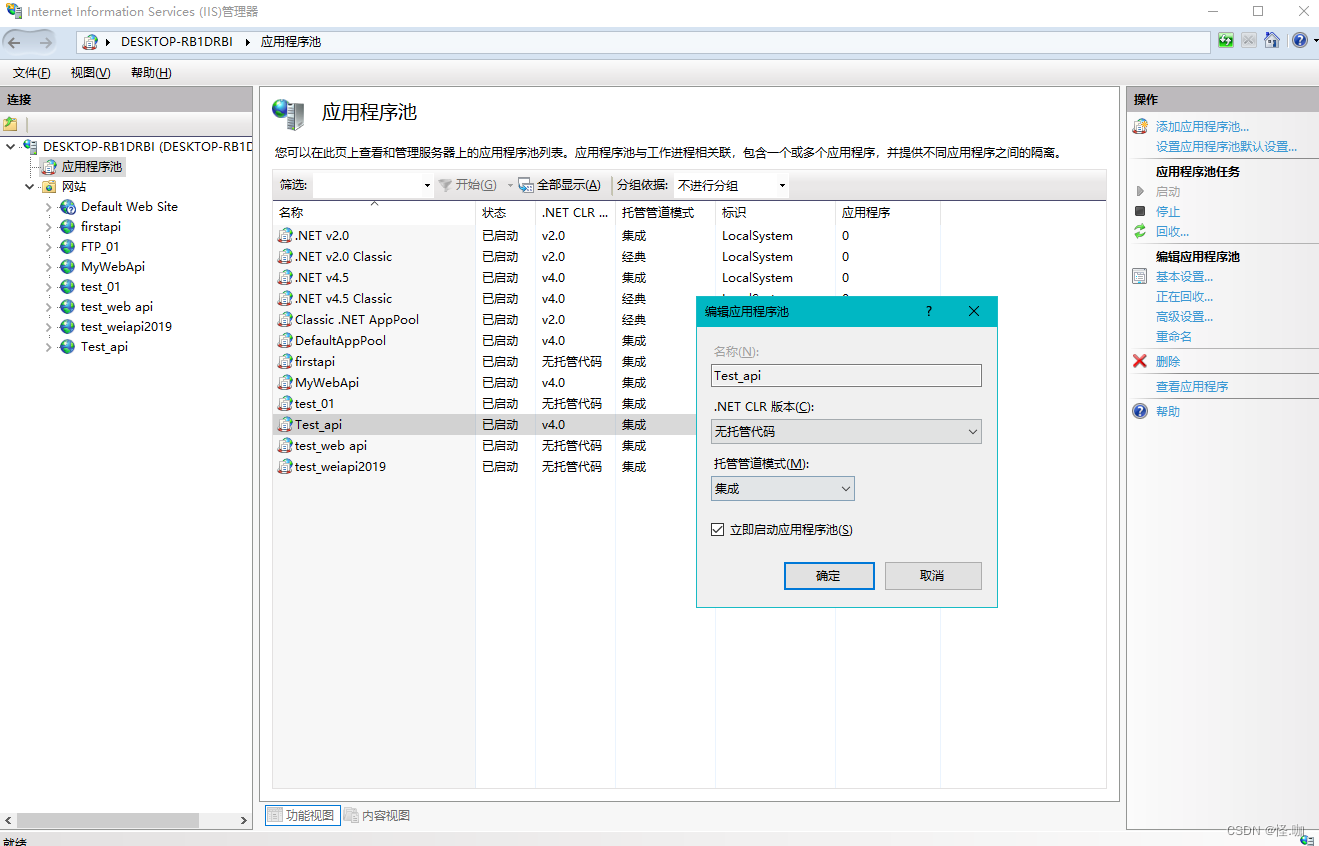Select 应用程序池 in connections tree
Viewport: 1319px width, 846px height.
coord(92,167)
